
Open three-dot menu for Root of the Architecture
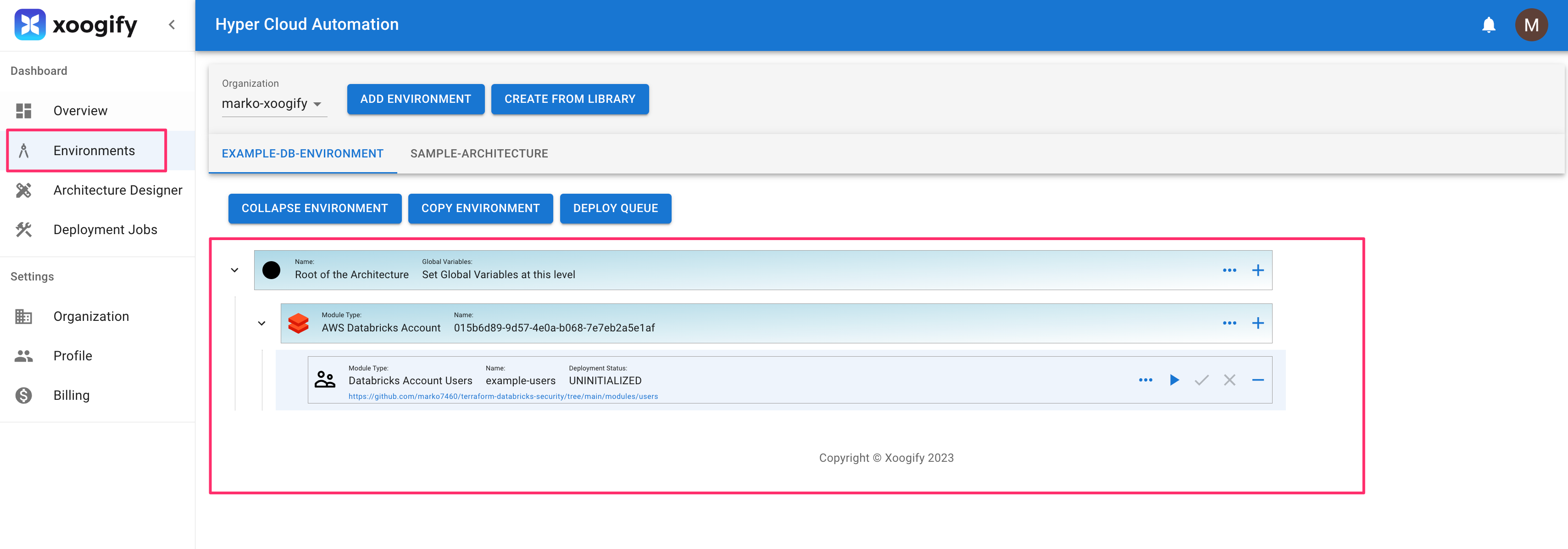(x=1229, y=270)
